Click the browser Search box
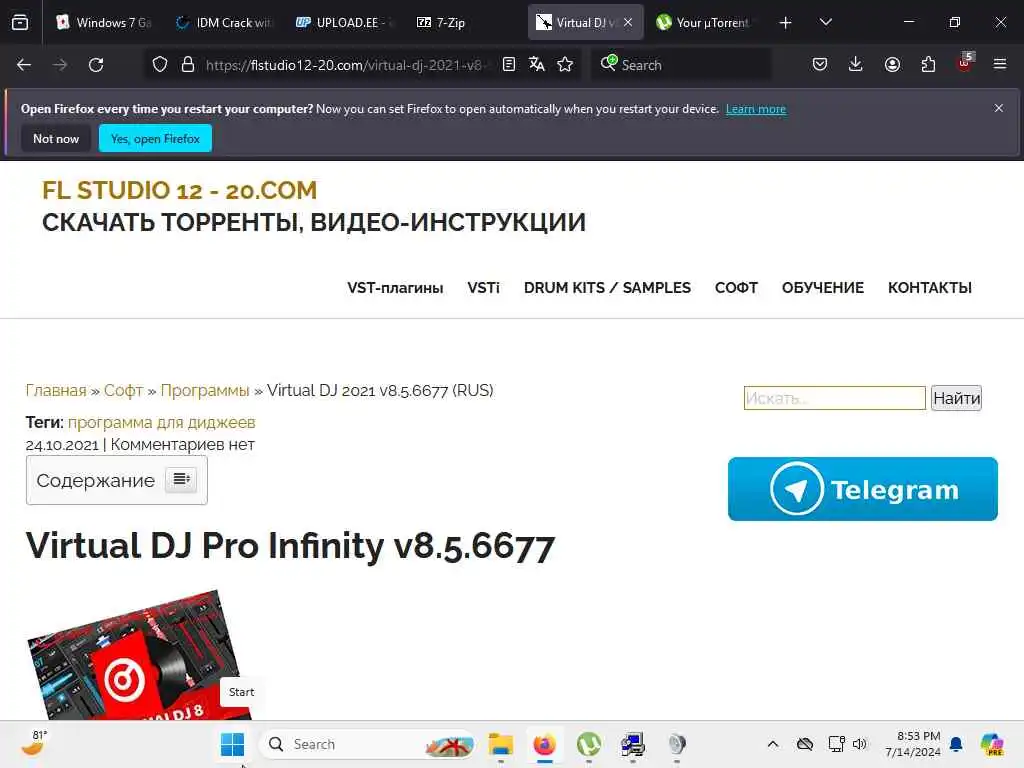This screenshot has width=1024, height=768. pyautogui.click(x=680, y=65)
